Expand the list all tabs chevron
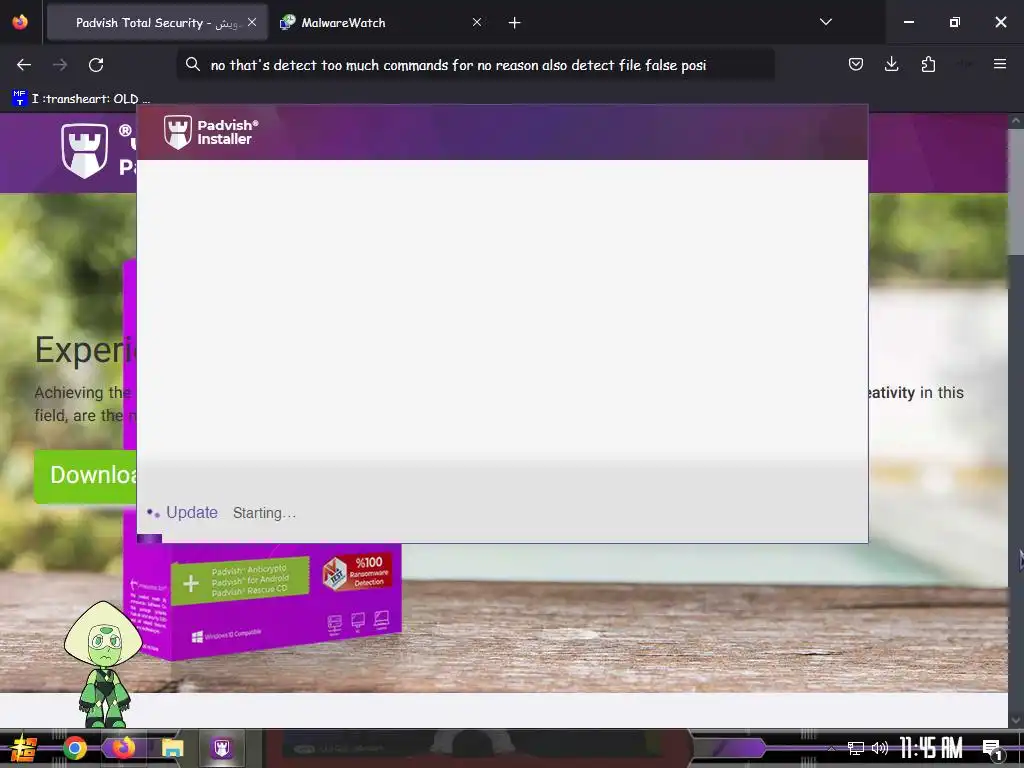This screenshot has height=768, width=1024. click(x=825, y=22)
